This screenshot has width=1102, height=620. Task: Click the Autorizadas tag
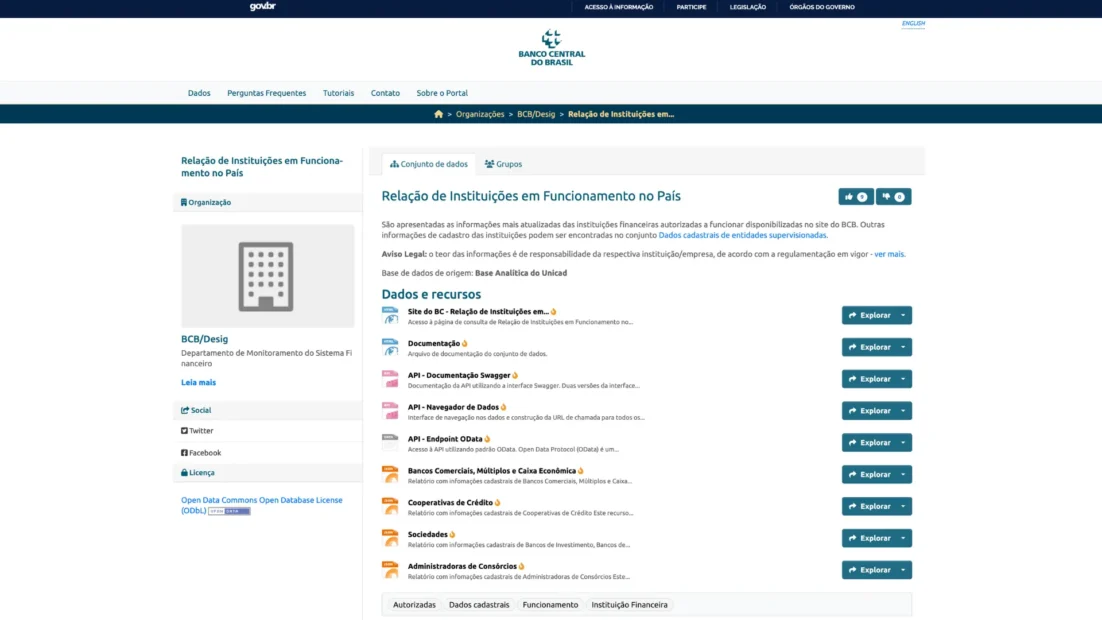[414, 605]
